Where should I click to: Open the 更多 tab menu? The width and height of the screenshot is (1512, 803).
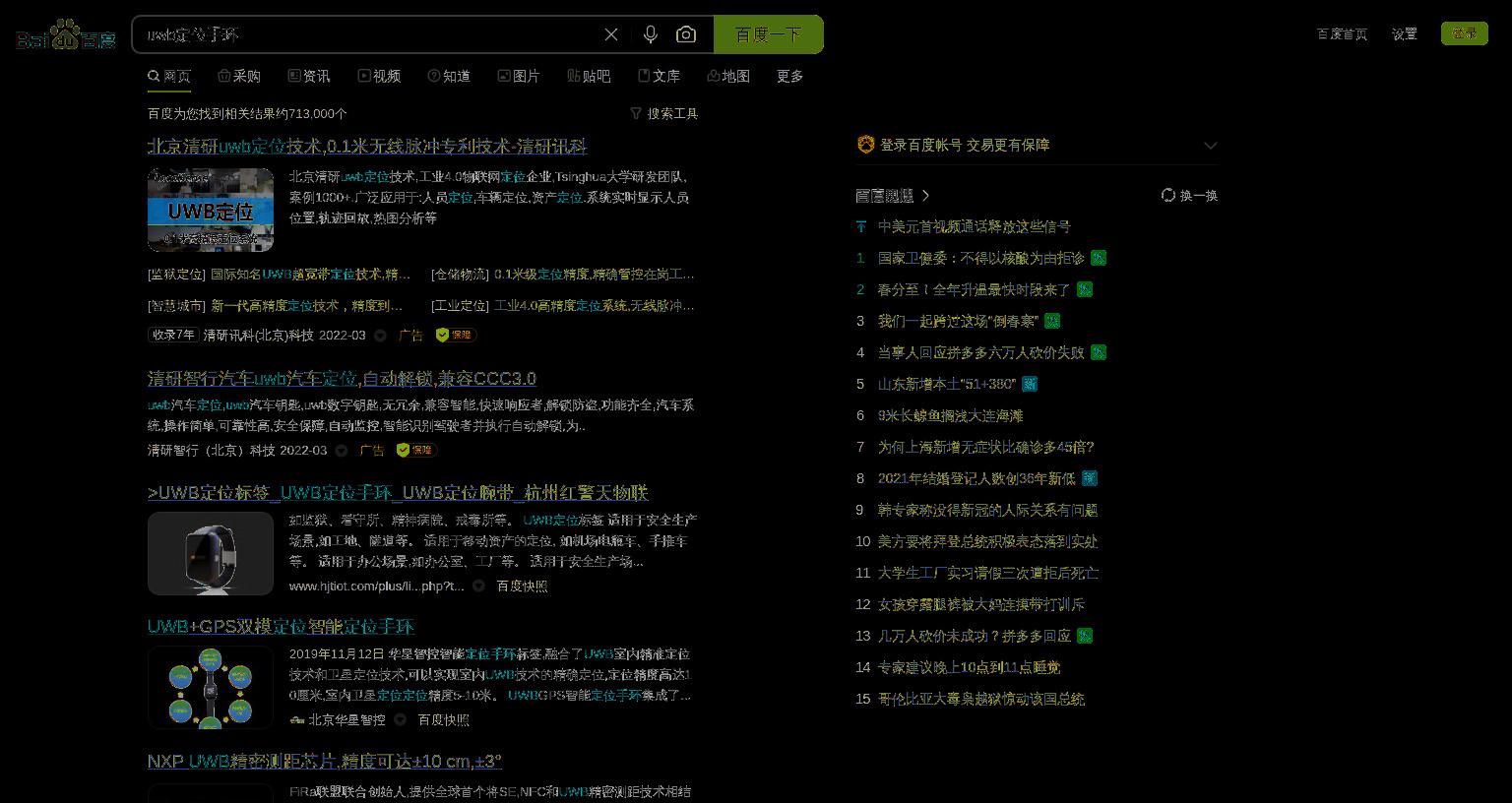click(790, 76)
